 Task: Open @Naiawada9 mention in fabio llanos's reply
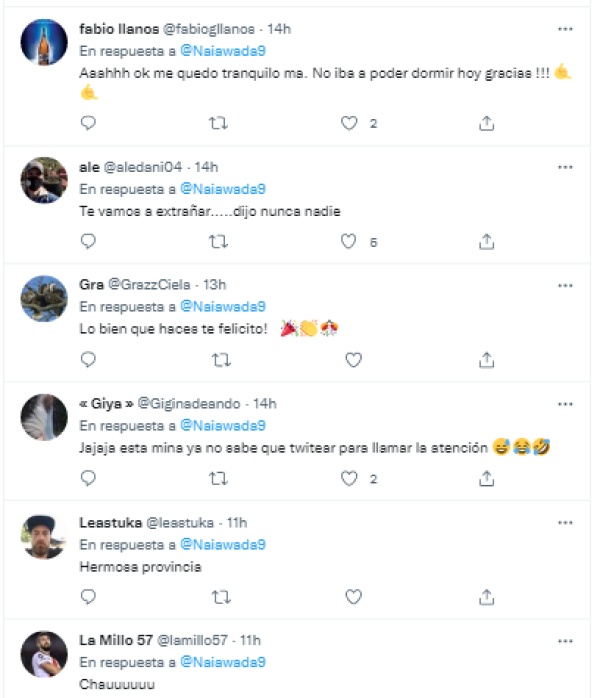[x=222, y=51]
